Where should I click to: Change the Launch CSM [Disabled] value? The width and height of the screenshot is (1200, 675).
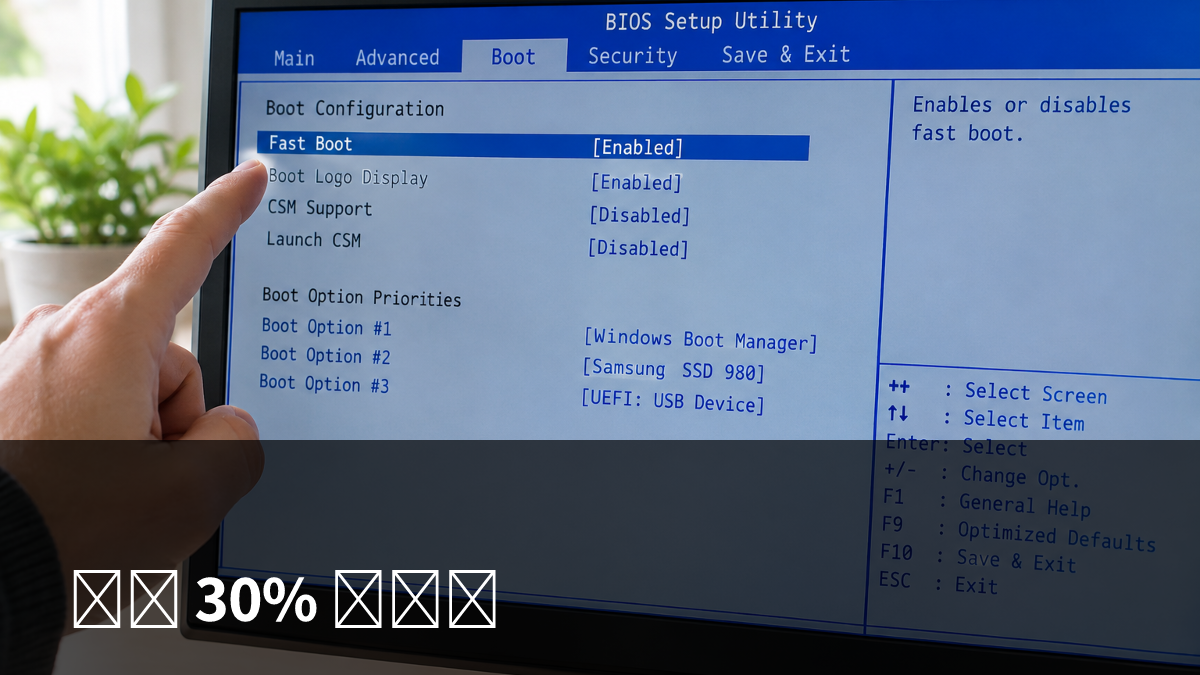(638, 247)
